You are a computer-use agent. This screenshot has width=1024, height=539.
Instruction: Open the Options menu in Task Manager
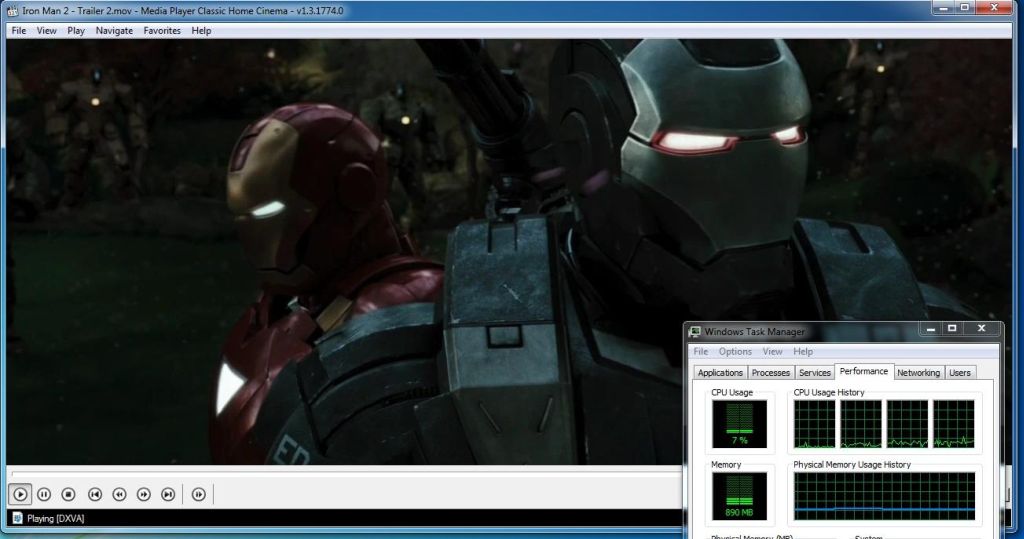pos(735,351)
